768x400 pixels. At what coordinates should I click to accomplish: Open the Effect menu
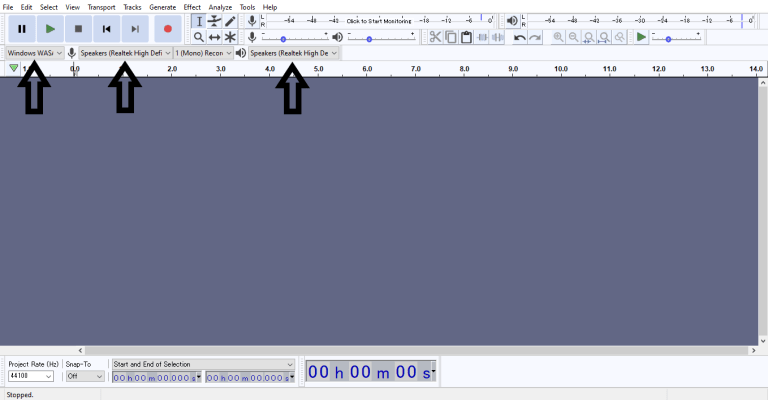pyautogui.click(x=192, y=7)
